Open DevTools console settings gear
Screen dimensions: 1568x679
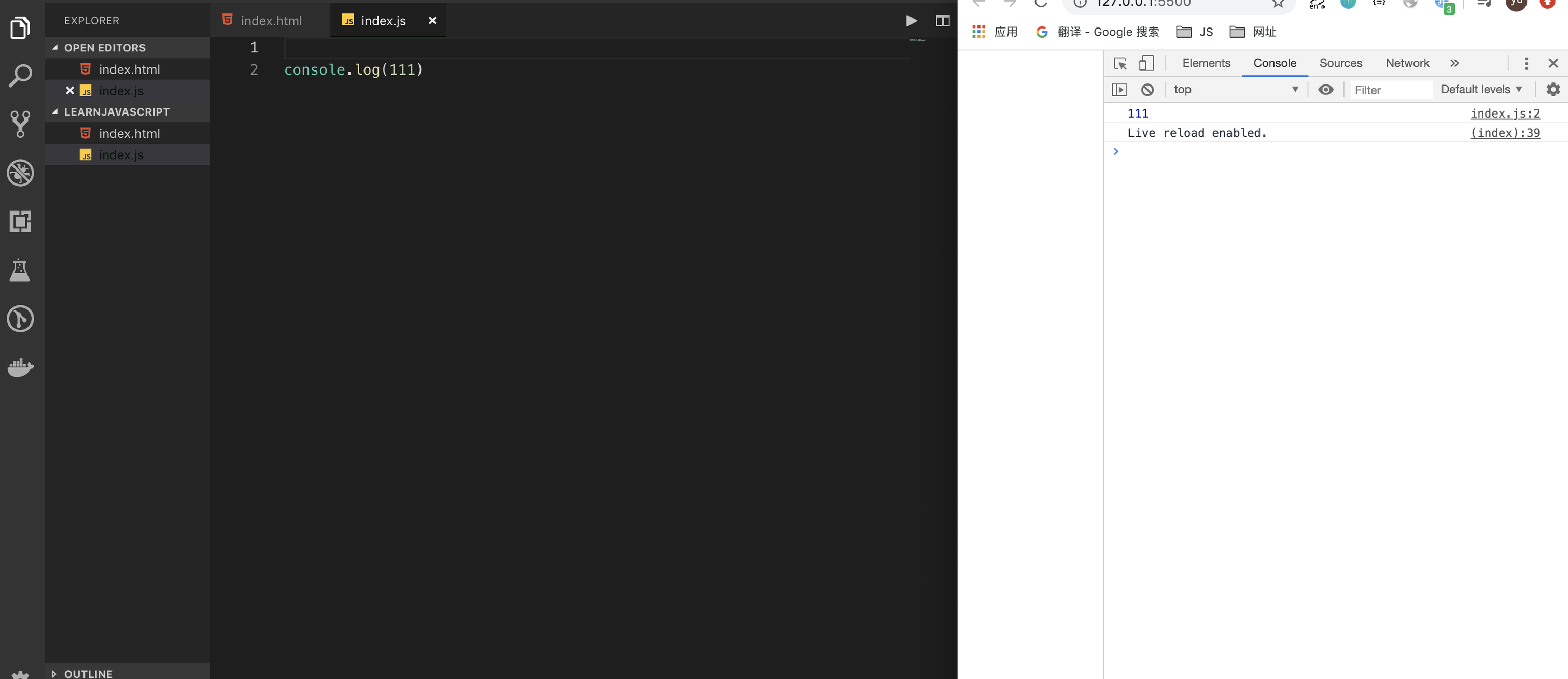[x=1553, y=90]
